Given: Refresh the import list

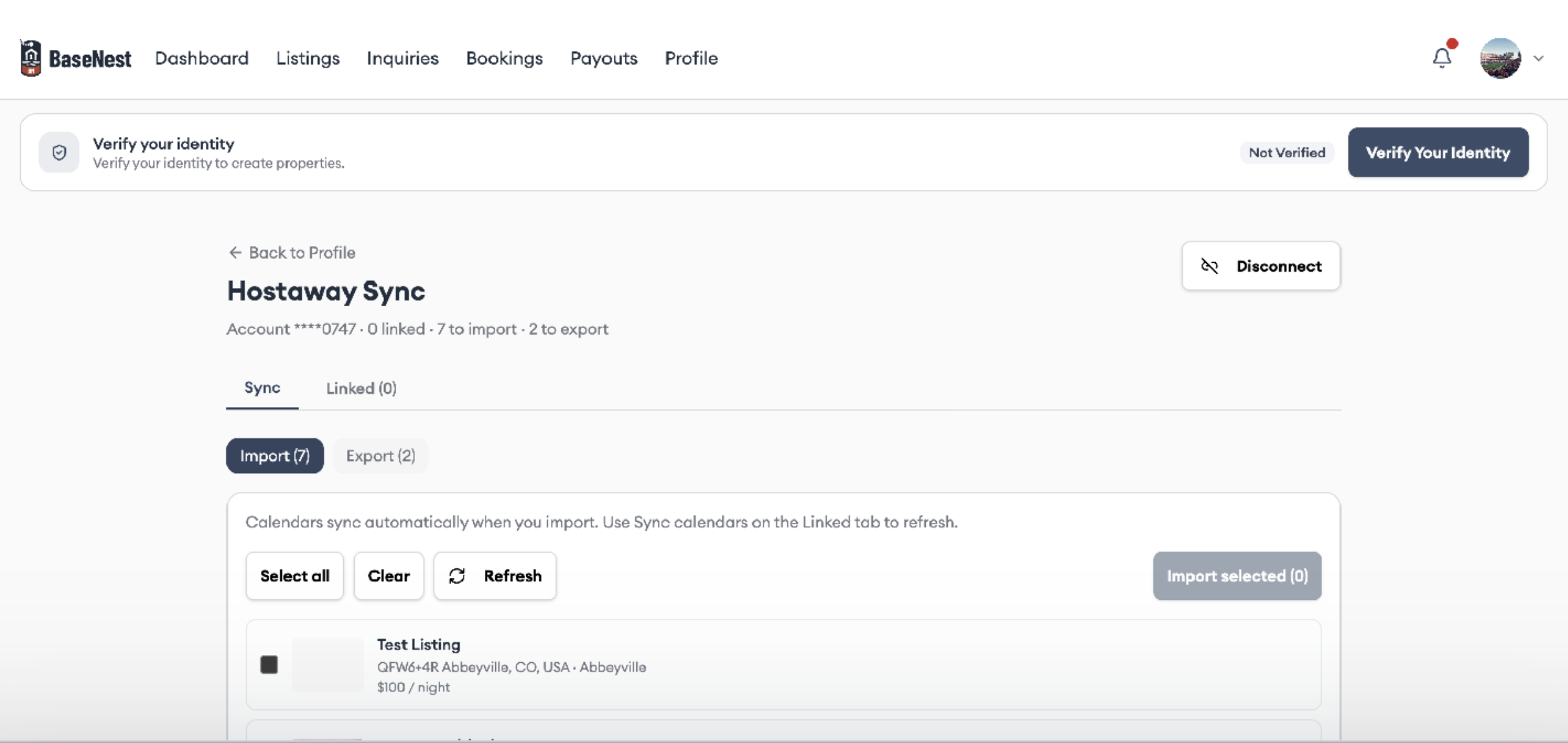Looking at the screenshot, I should (x=495, y=576).
